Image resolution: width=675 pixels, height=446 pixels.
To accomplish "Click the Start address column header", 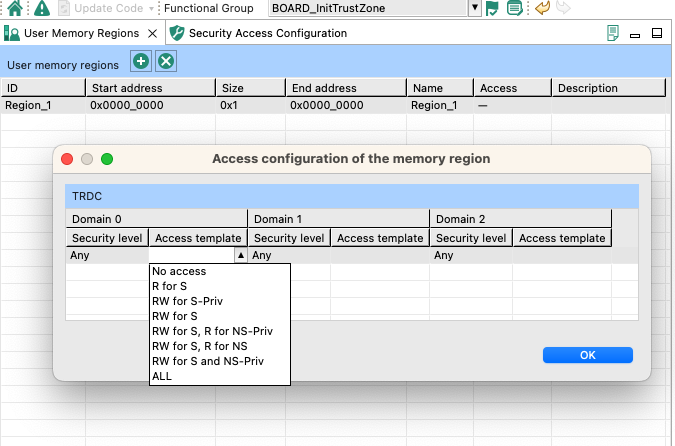I will click(150, 88).
